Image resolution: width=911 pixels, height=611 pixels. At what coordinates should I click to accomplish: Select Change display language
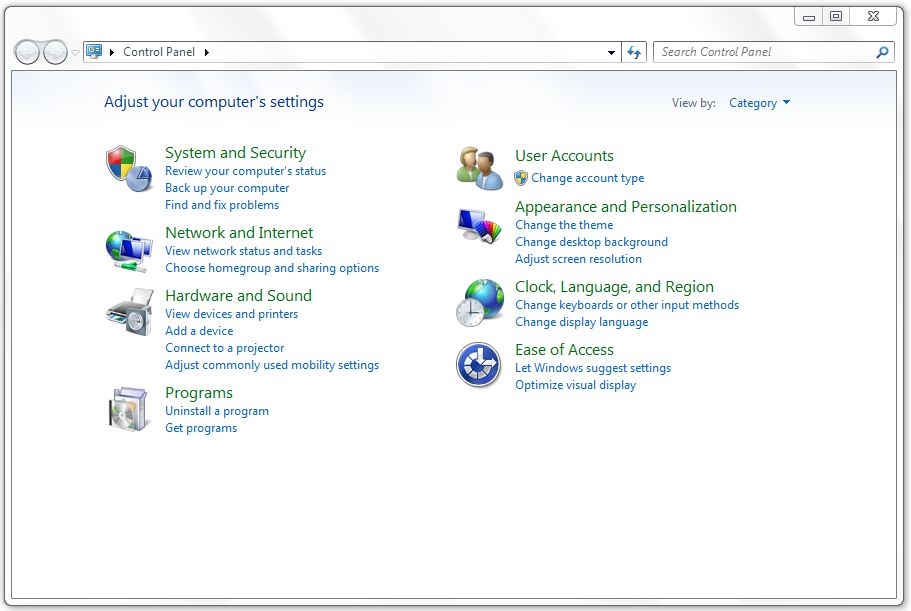582,322
